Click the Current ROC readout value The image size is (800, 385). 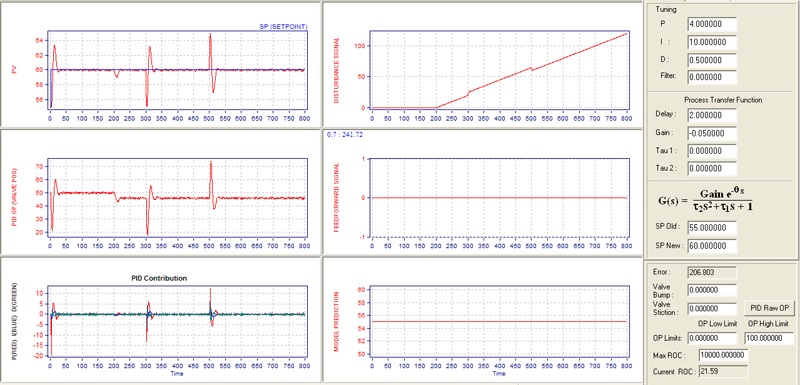click(x=723, y=371)
